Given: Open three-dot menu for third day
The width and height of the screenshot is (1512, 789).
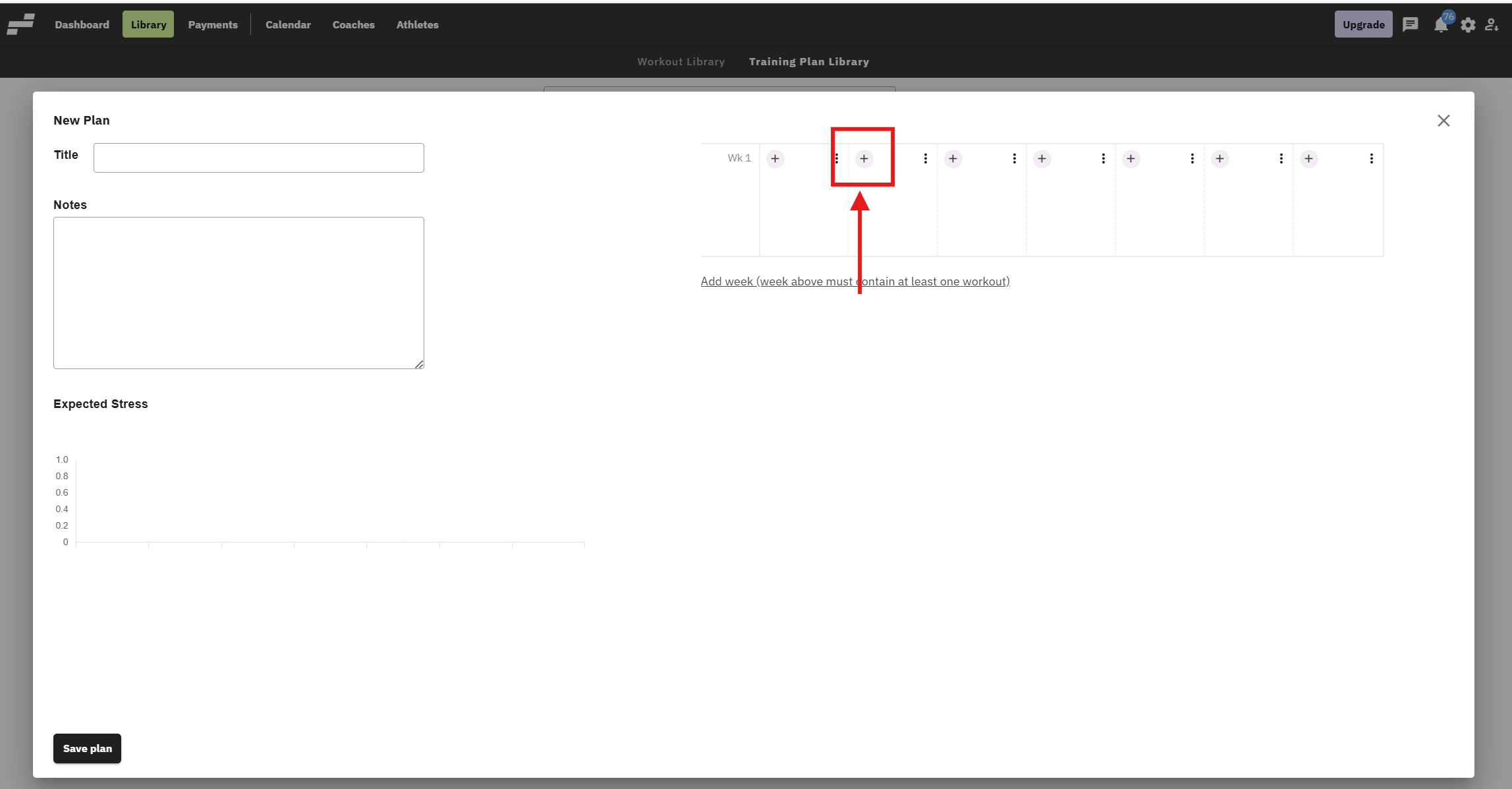Looking at the screenshot, I should click(1015, 159).
